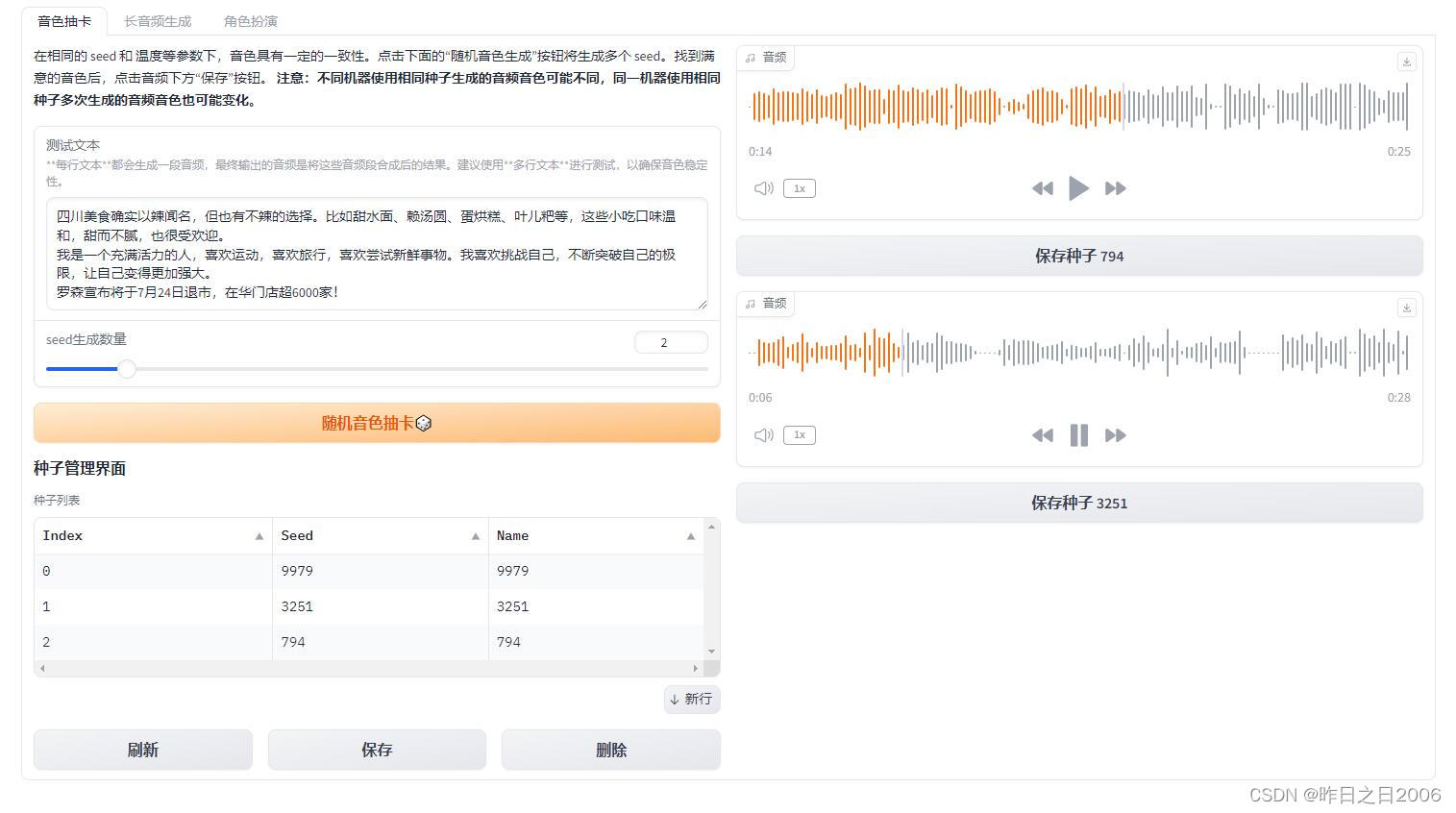1456x813 pixels.
Task: Focus the seed生成数量 number box
Action: [671, 342]
